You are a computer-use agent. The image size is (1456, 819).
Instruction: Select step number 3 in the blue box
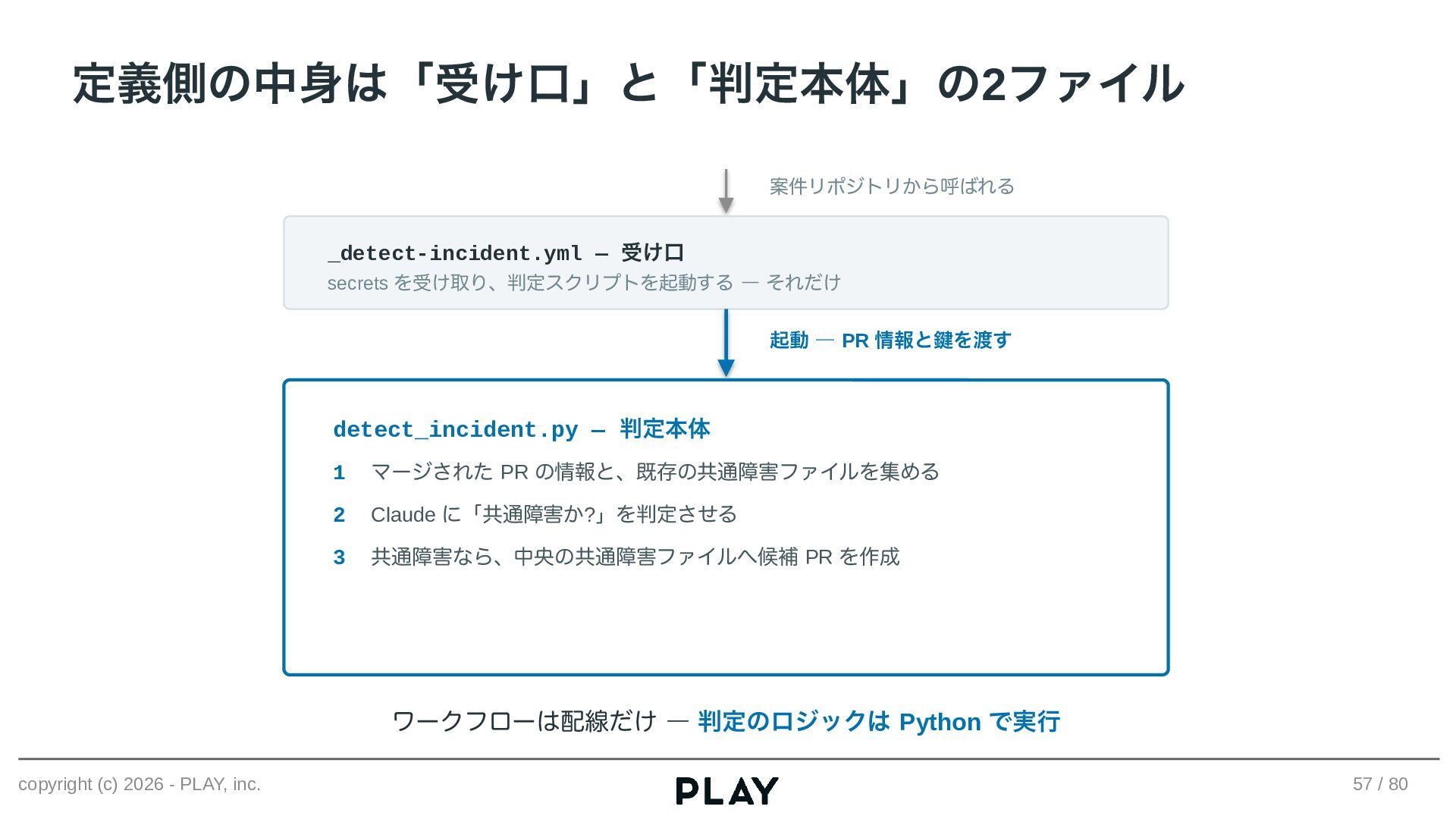339,558
